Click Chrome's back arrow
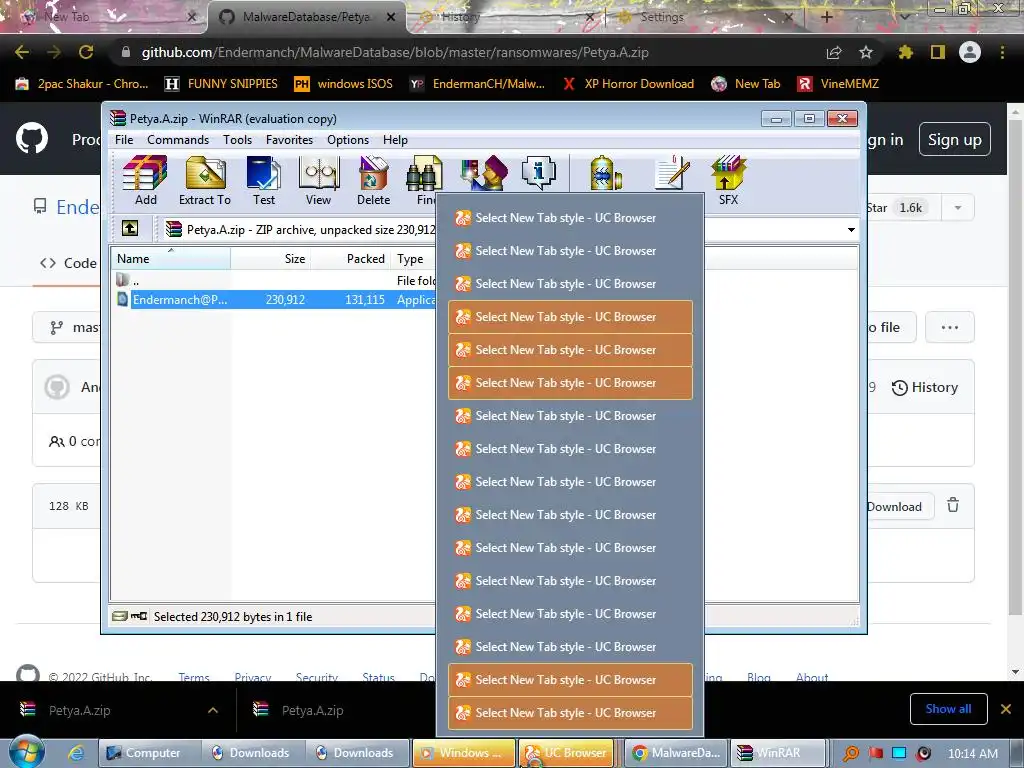 click(x=22, y=52)
